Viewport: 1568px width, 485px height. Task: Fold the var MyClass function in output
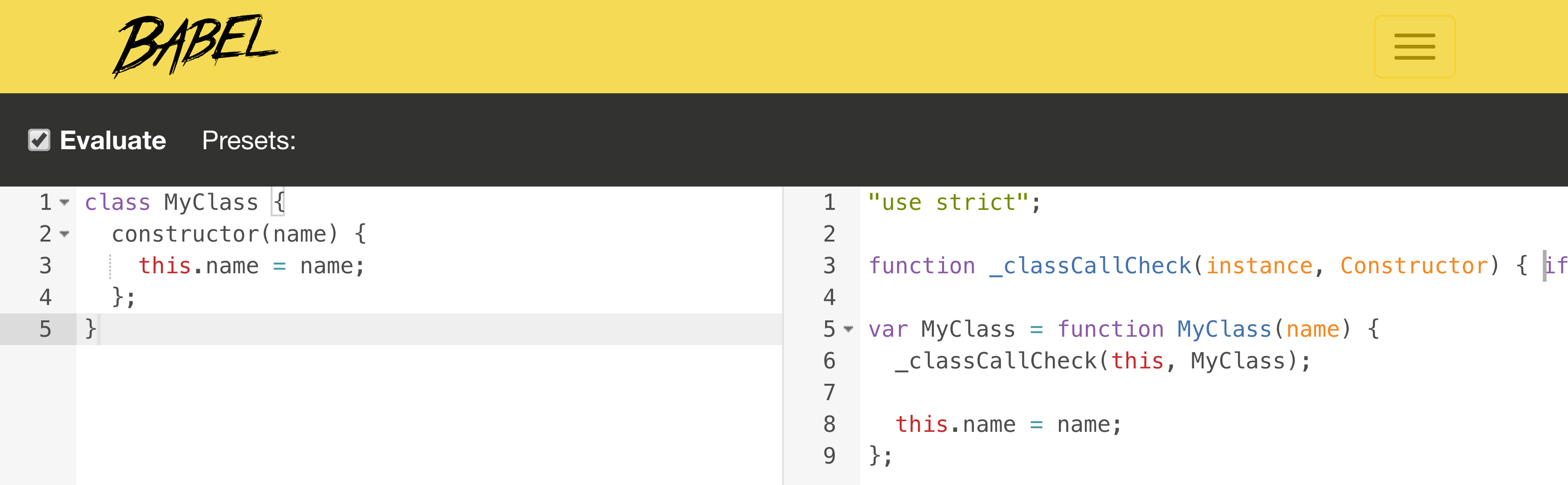click(x=848, y=329)
